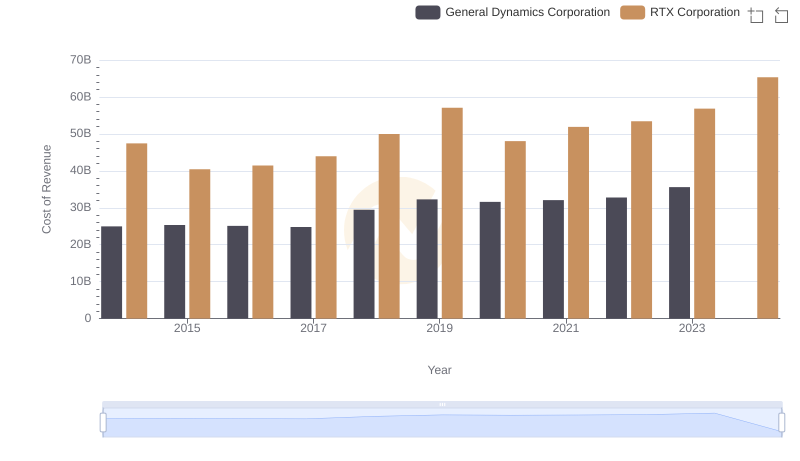Click the top data zoom move handle bar
Image resolution: width=800 pixels, height=461 pixels.
(442, 404)
